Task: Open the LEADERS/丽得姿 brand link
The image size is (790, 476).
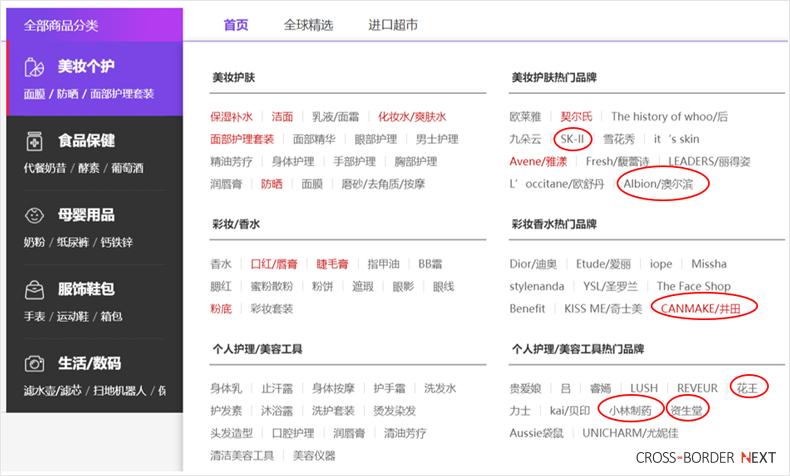Action: click(x=709, y=162)
